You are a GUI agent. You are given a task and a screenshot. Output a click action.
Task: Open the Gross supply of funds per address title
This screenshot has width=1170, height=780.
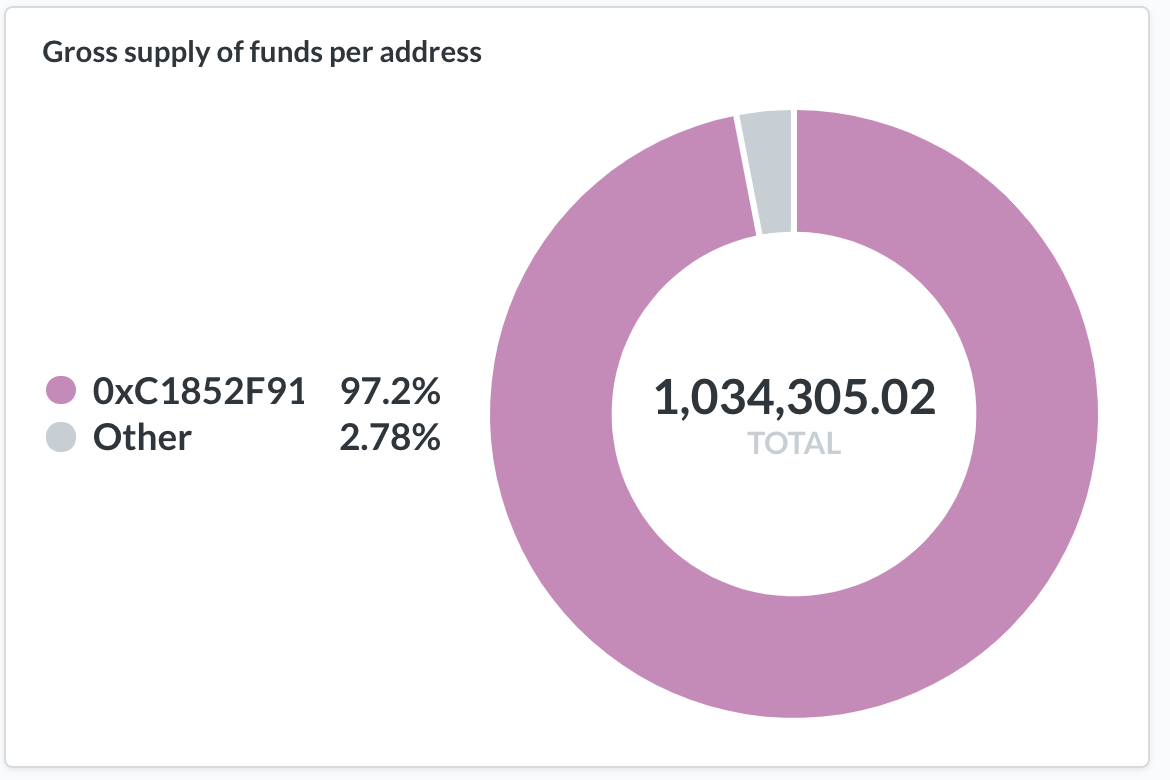[x=262, y=52]
